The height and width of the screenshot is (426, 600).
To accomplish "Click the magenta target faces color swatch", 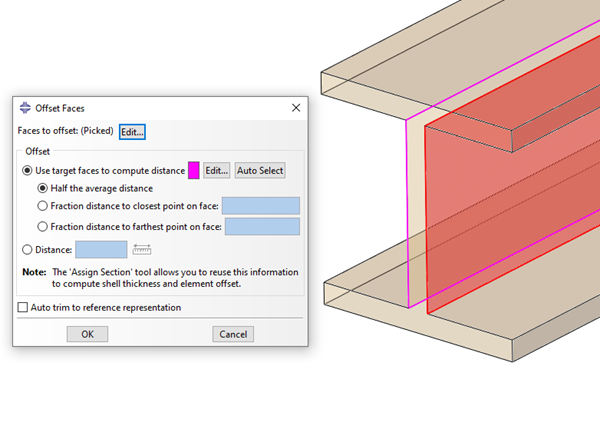I will click(x=194, y=171).
